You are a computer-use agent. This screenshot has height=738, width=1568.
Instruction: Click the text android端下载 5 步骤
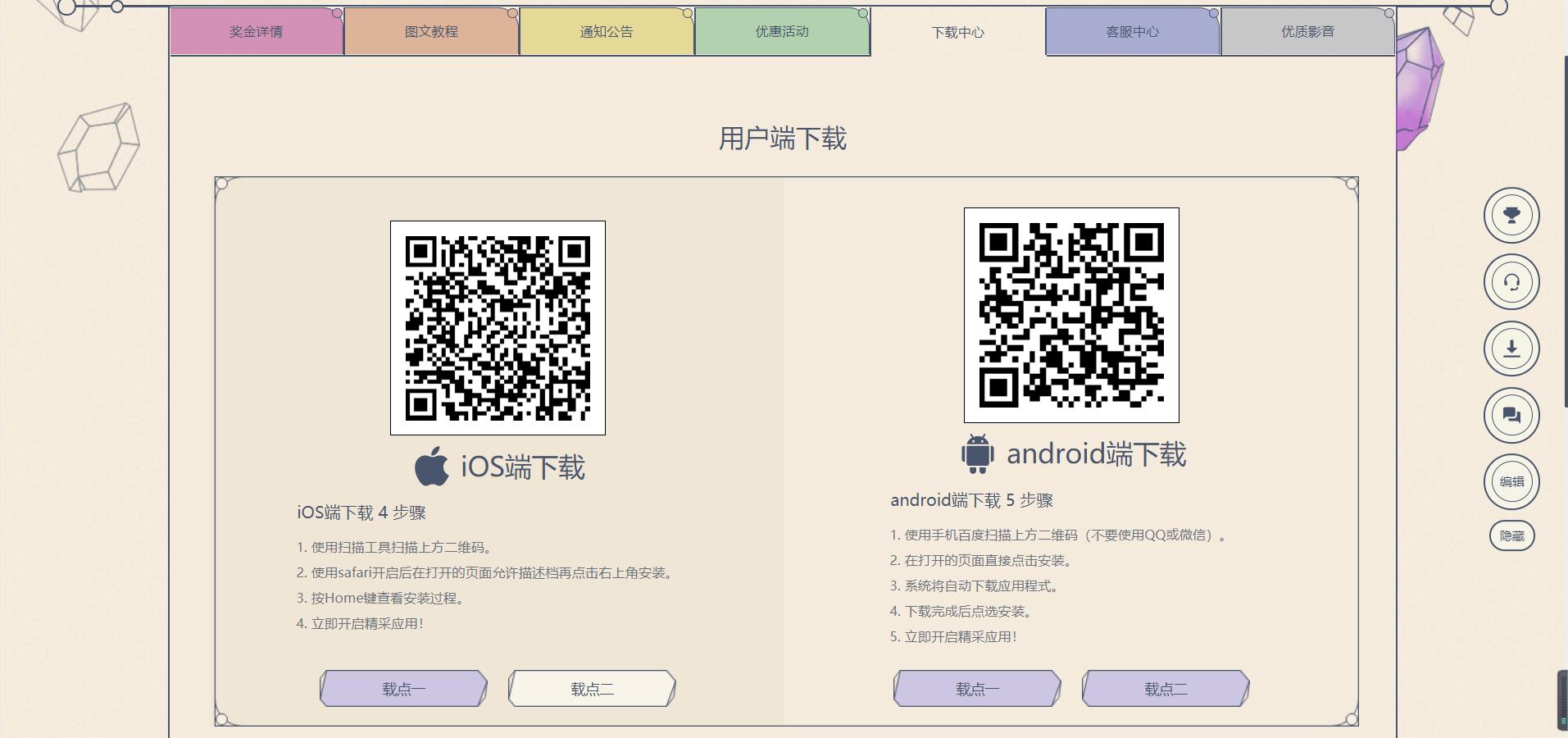click(x=971, y=500)
